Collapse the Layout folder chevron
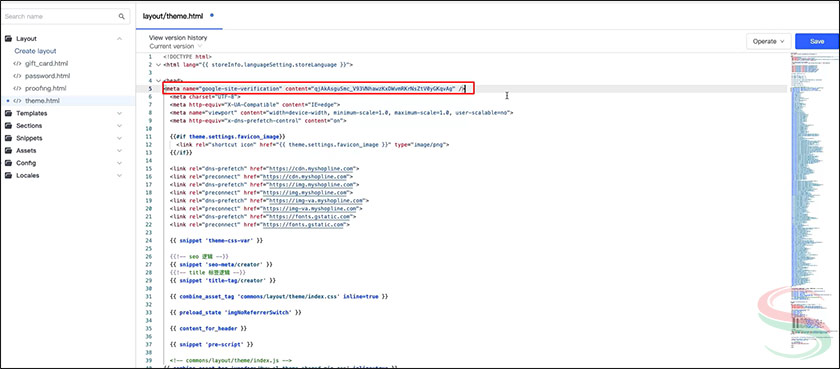840x369 pixels. [x=119, y=39]
